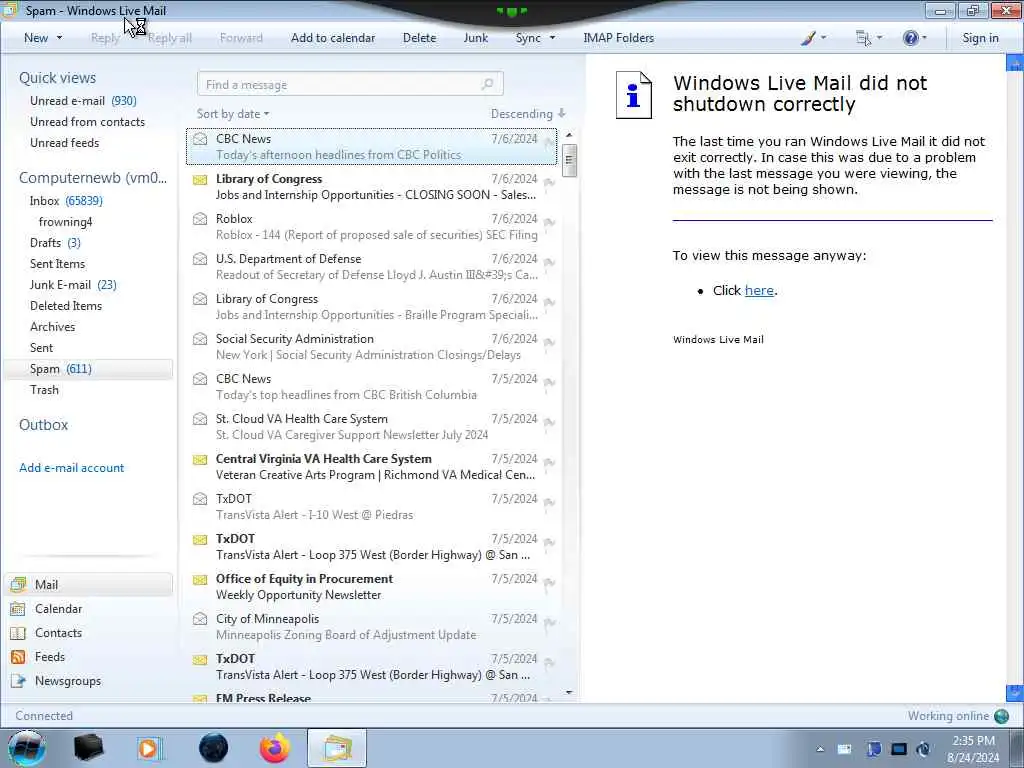
Task: Toggle flag on St. Cloud VA newsletter message
Action: [549, 423]
